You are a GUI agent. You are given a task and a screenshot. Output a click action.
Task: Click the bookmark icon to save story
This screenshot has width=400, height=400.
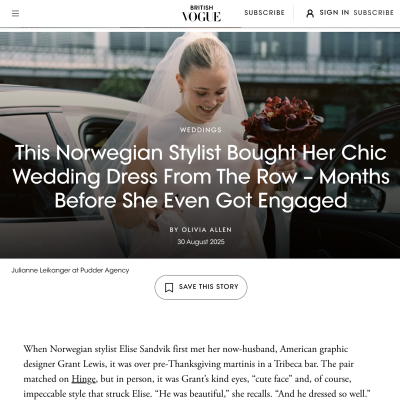pyautogui.click(x=169, y=287)
